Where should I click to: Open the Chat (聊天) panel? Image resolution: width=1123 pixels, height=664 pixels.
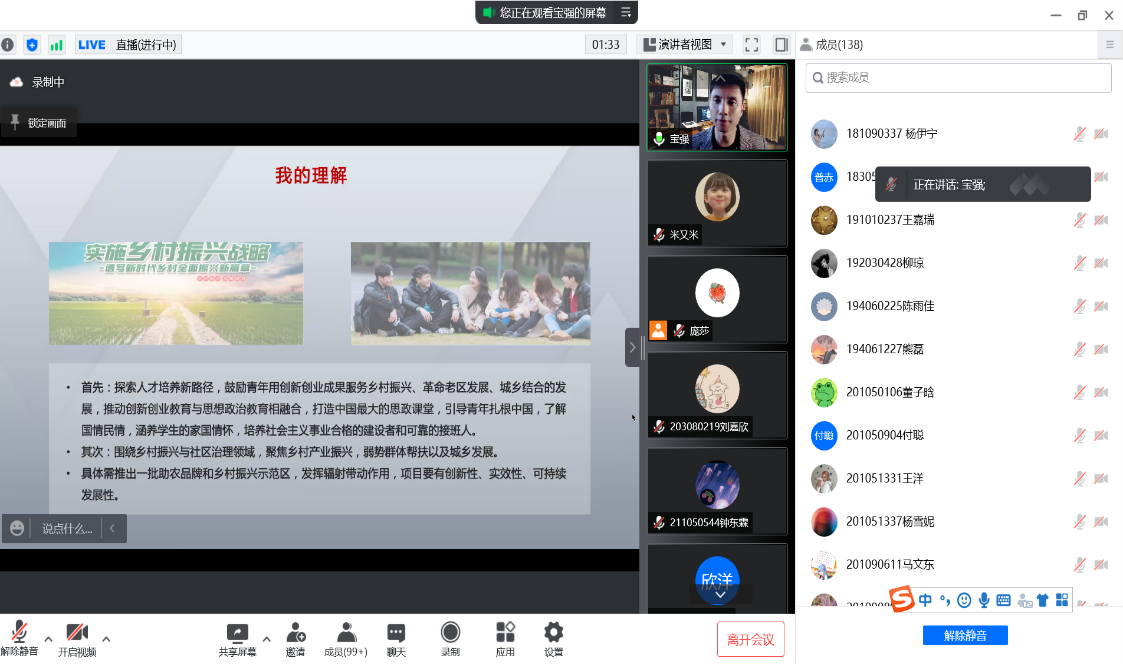396,638
